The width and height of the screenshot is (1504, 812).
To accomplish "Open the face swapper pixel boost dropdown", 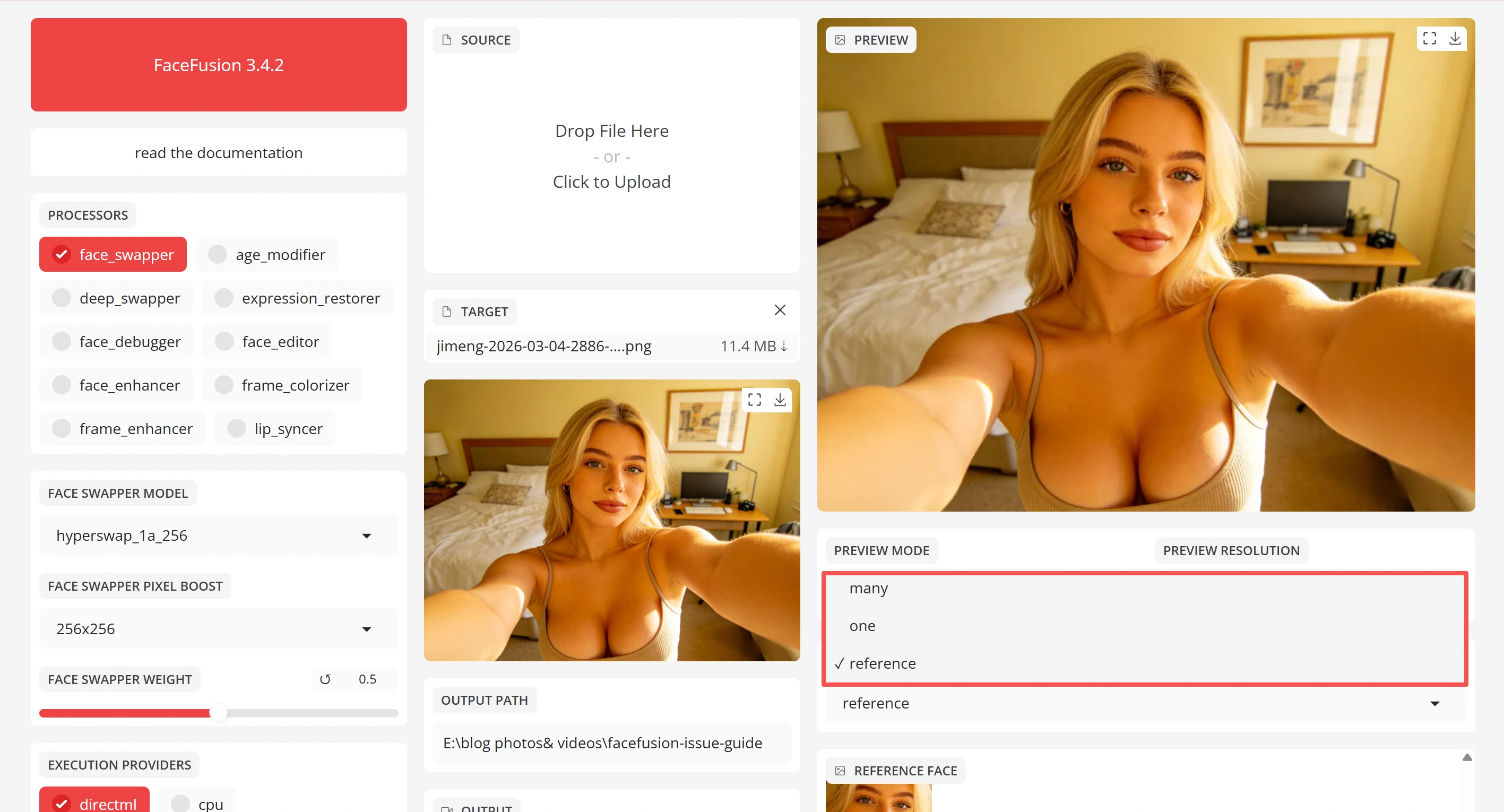I will pyautogui.click(x=218, y=629).
